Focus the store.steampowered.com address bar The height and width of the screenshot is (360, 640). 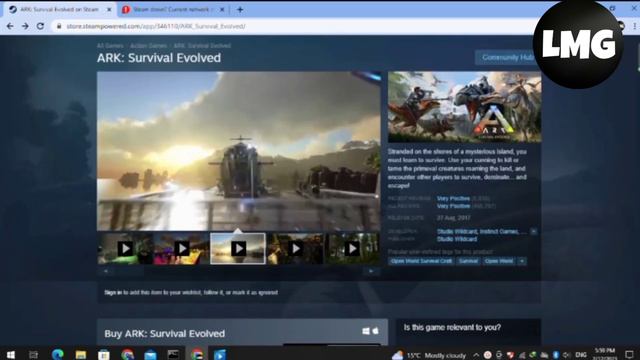pos(294,26)
